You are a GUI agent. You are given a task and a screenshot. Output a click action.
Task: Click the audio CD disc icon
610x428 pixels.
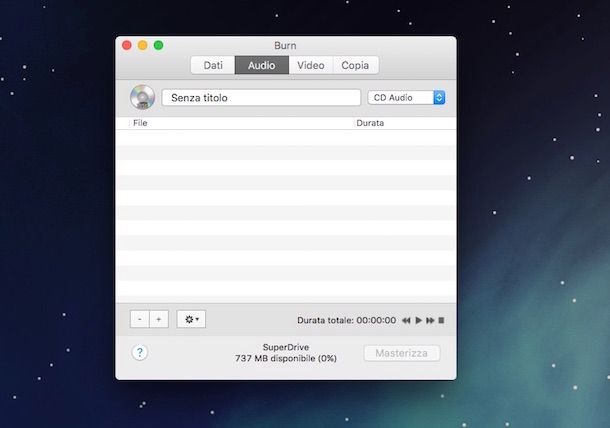click(x=142, y=97)
